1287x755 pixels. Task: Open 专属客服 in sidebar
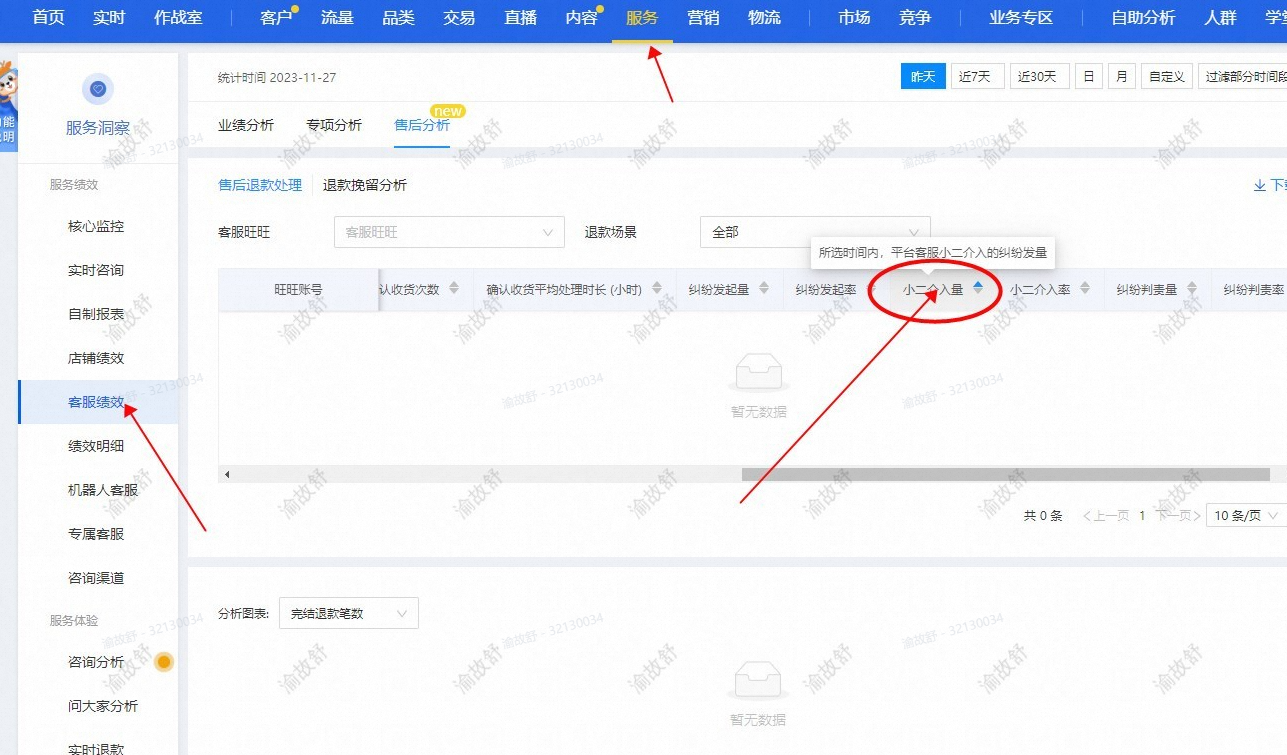pos(96,535)
